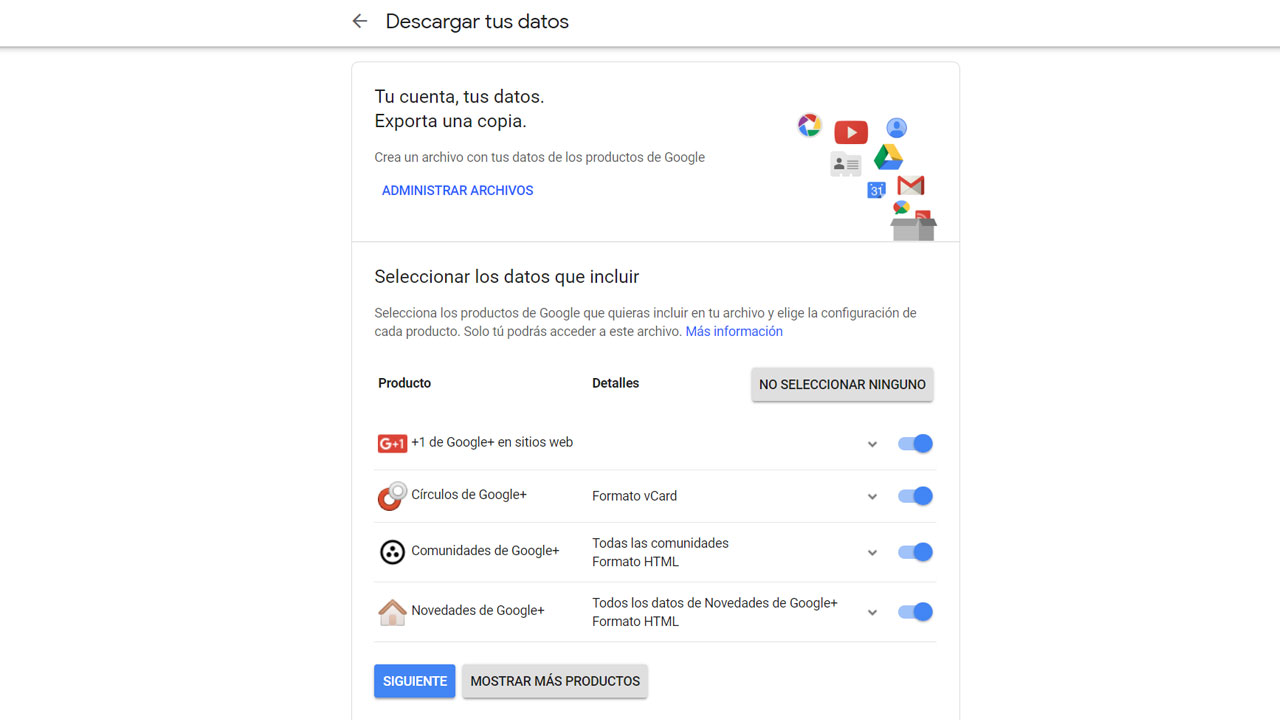Screen dimensions: 1280x720
Task: Click the +1 de Google+ en sitios web label
Action: pos(492,442)
